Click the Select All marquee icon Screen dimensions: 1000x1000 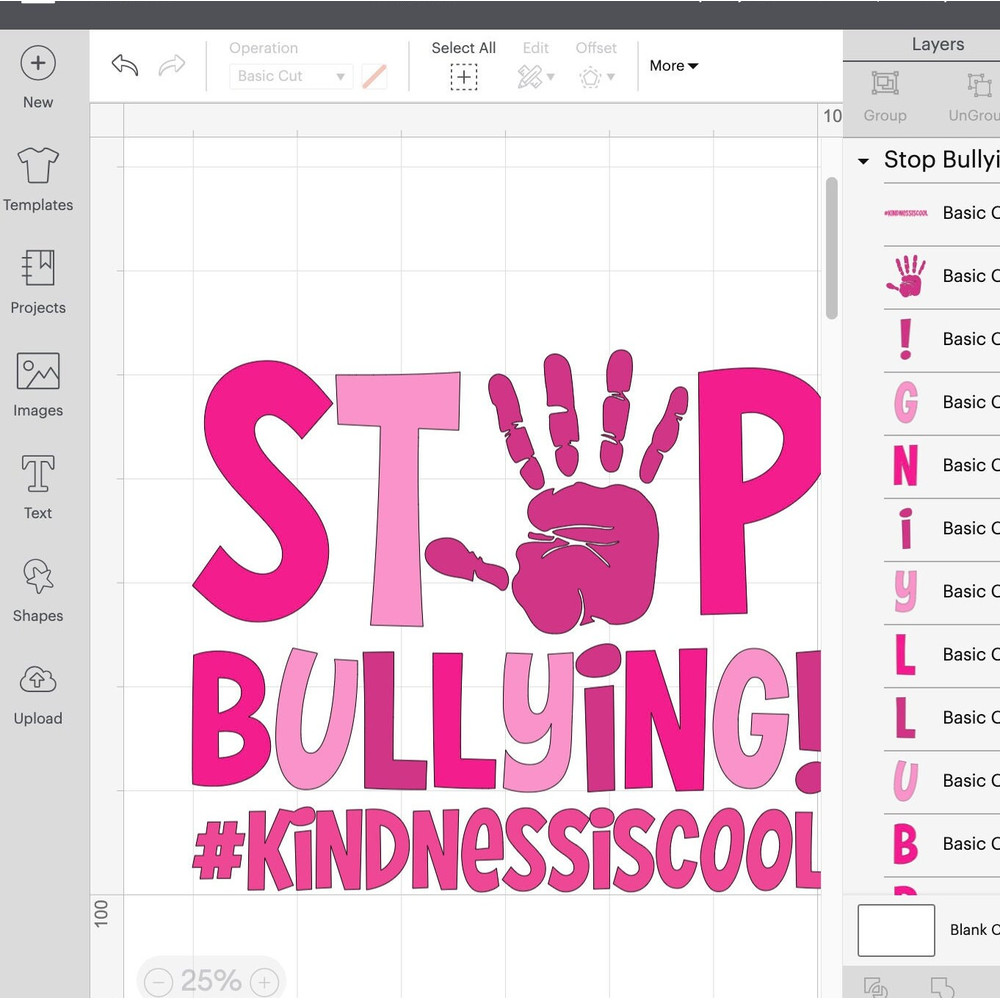463,75
